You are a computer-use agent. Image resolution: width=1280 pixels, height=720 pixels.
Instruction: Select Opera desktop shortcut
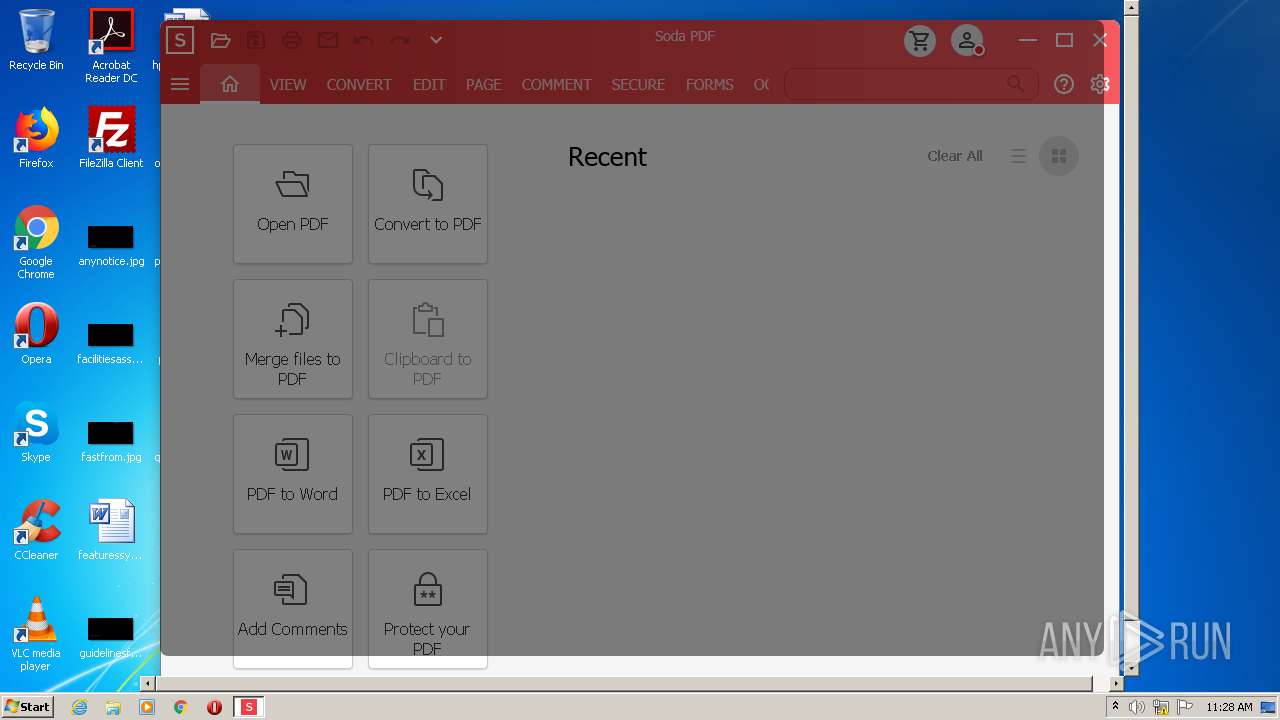[36, 334]
